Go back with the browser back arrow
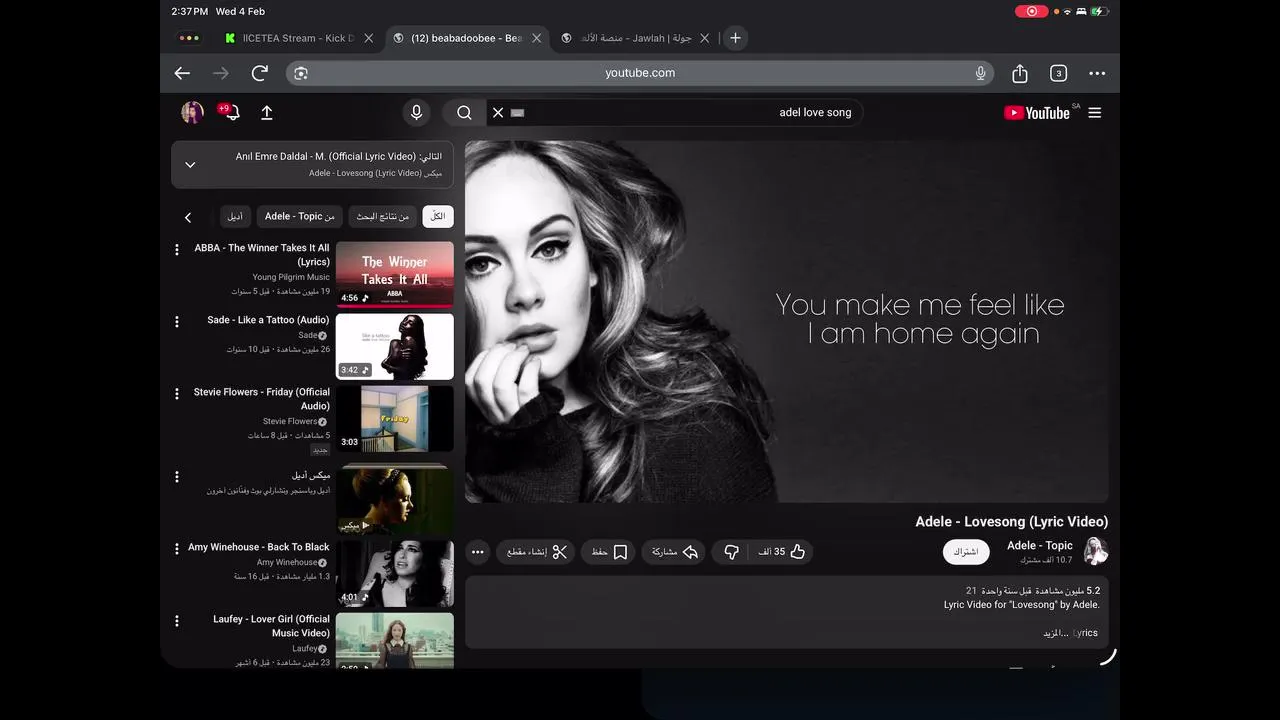 pyautogui.click(x=182, y=73)
